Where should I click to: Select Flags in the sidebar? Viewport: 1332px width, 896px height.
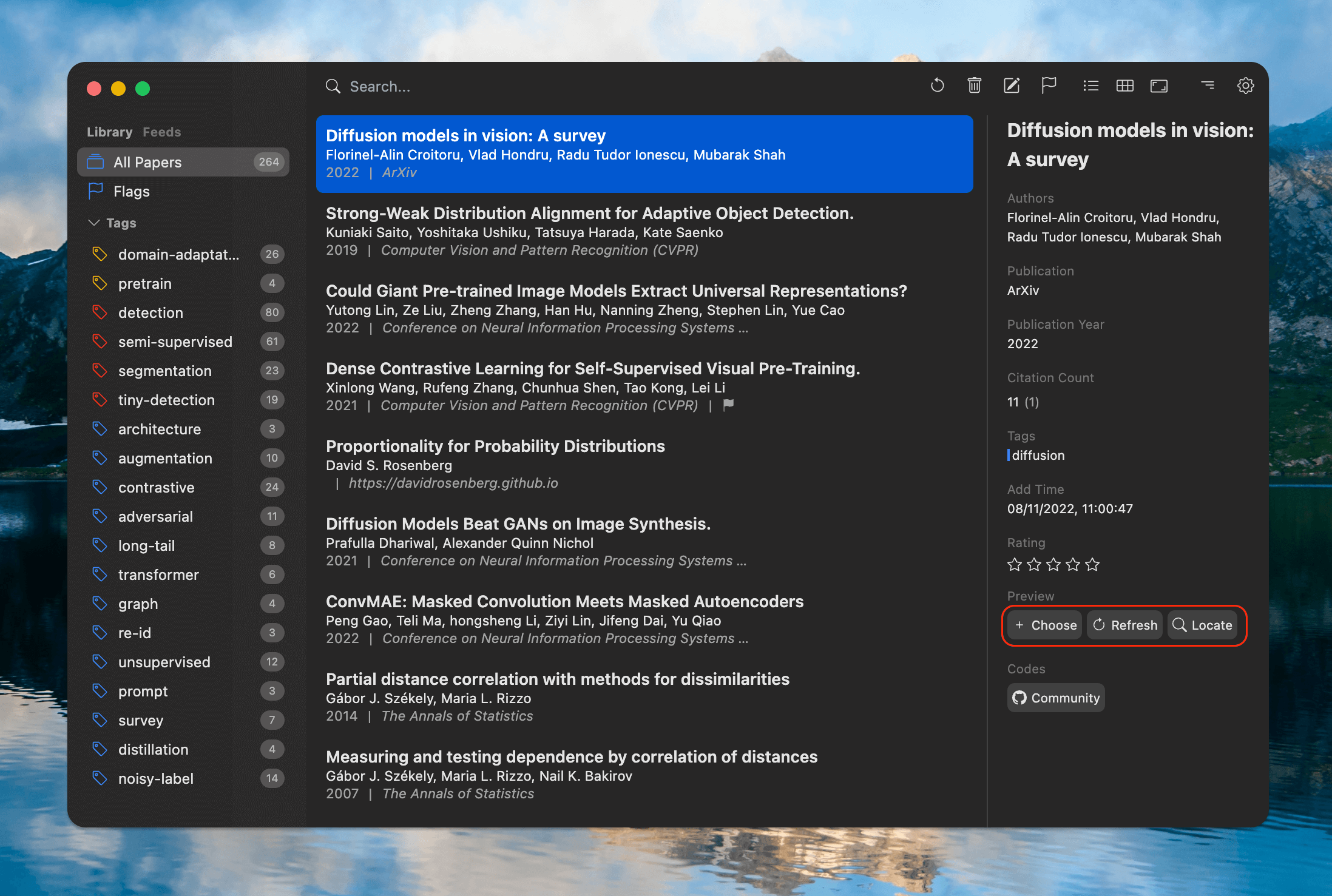pos(132,192)
